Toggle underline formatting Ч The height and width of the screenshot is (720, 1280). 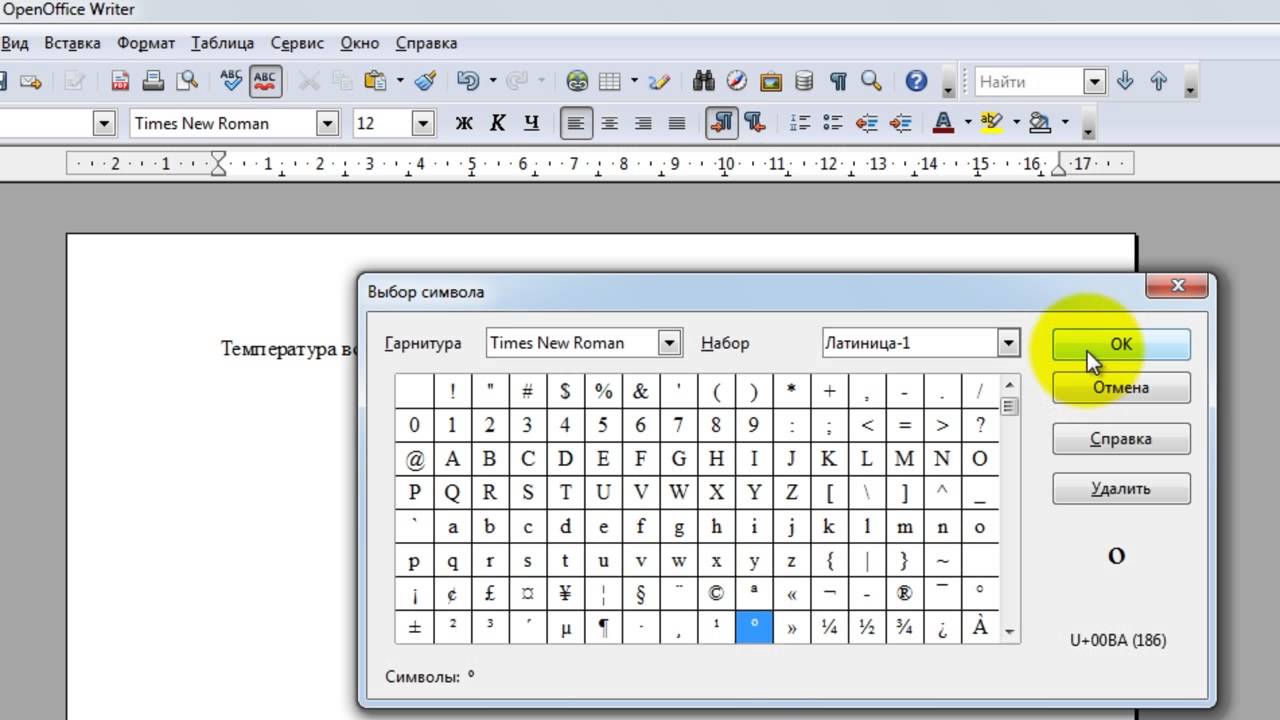point(531,123)
